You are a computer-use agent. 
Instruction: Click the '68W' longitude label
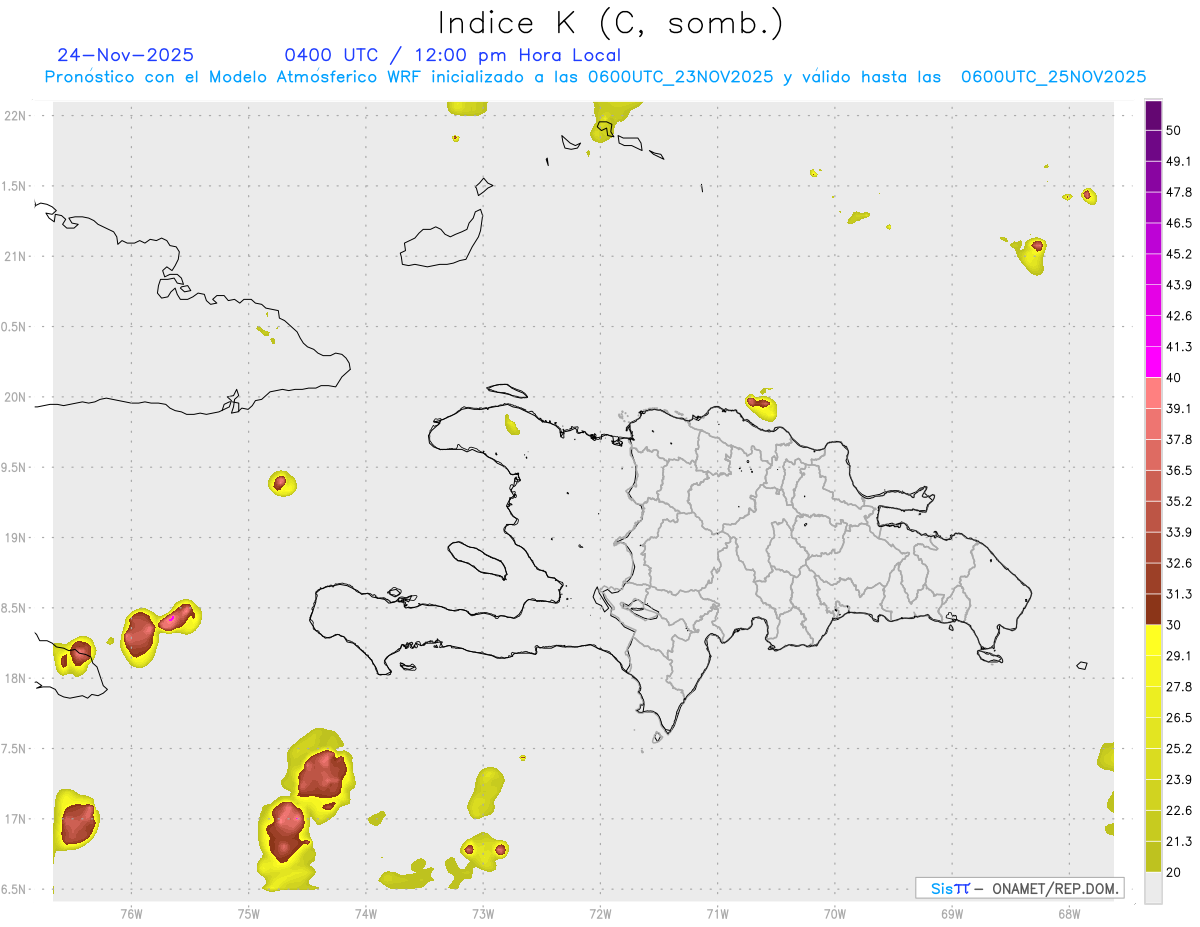tap(1069, 913)
